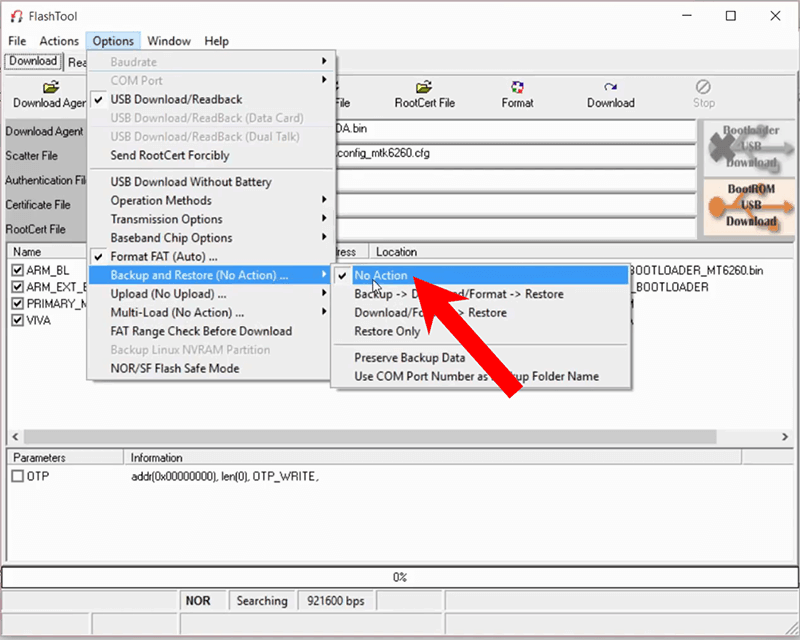Viewport: 800px width, 640px height.
Task: Choose Use COM Port Number as Backup Folder Name
Action: click(x=481, y=377)
